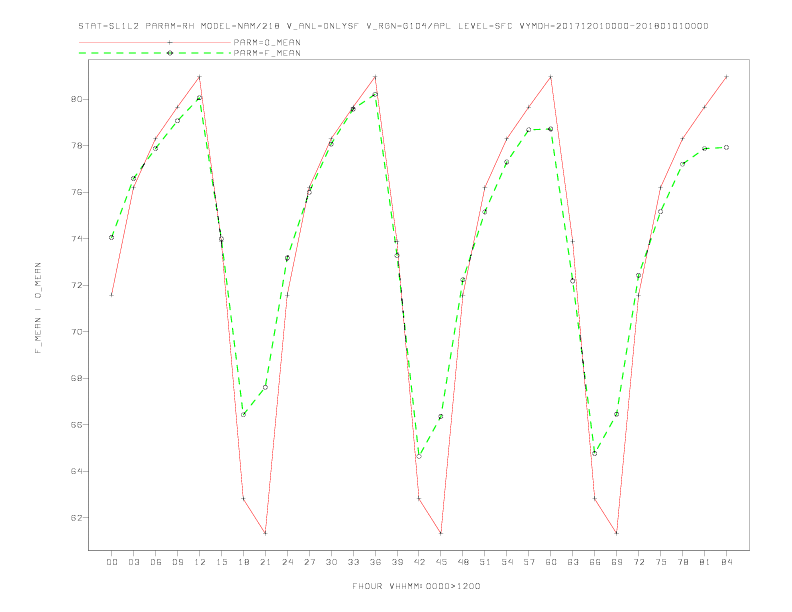Click x-axis forecast hour label 78
Viewport: 792px width, 612px height.
click(x=683, y=562)
